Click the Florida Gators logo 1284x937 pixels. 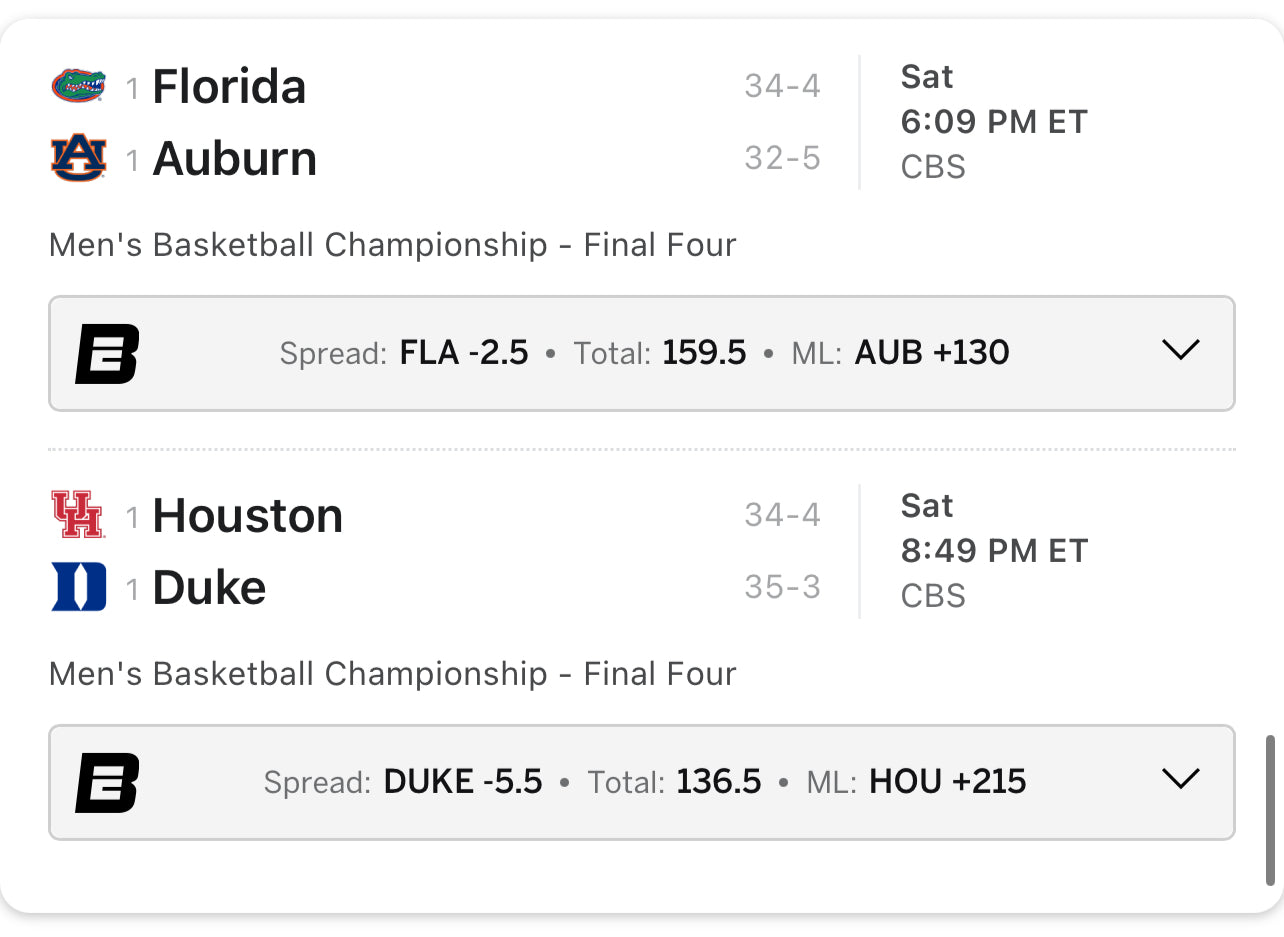click(x=78, y=86)
